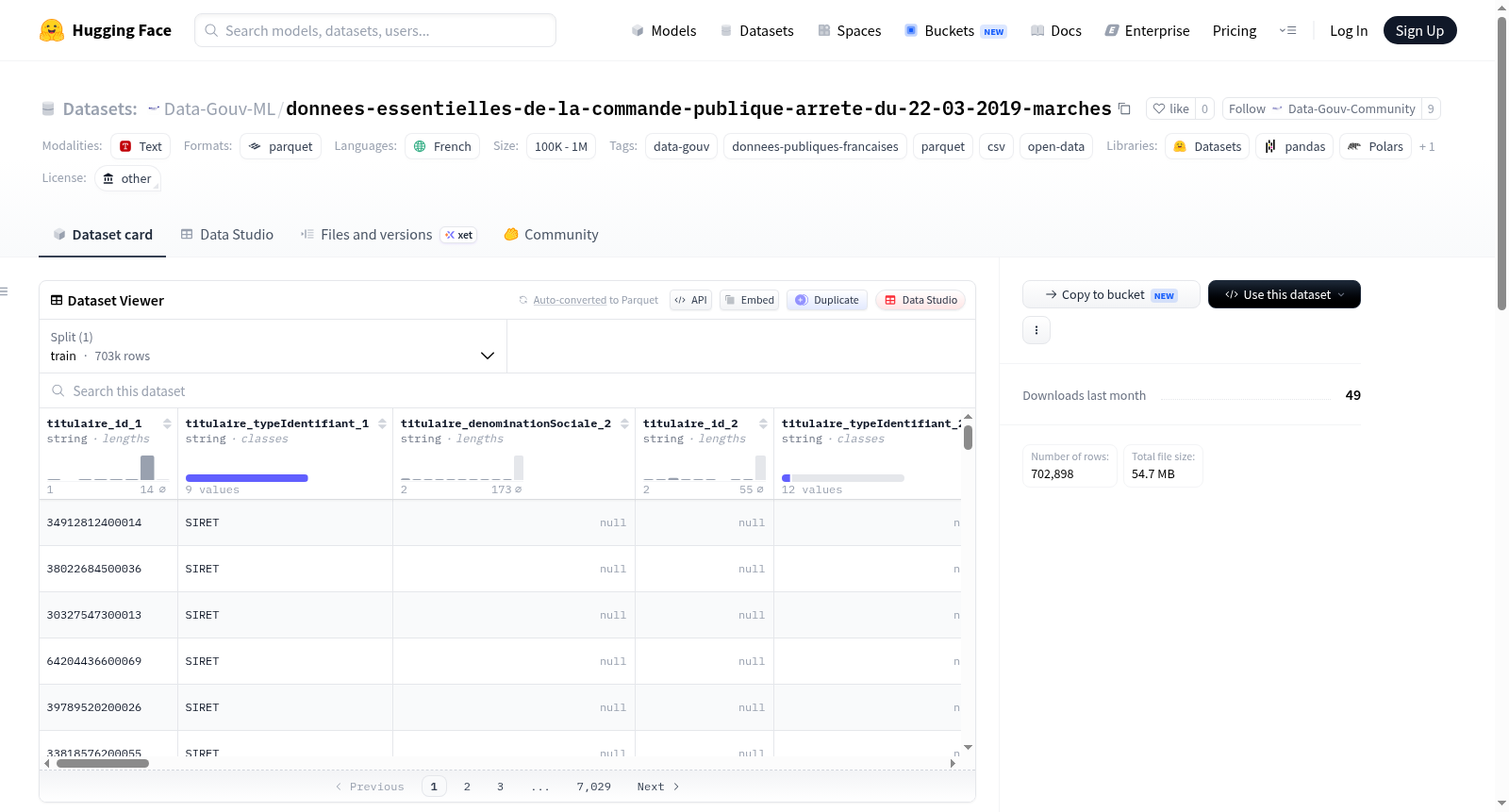Click the search magnifier in dataset search

(x=58, y=390)
